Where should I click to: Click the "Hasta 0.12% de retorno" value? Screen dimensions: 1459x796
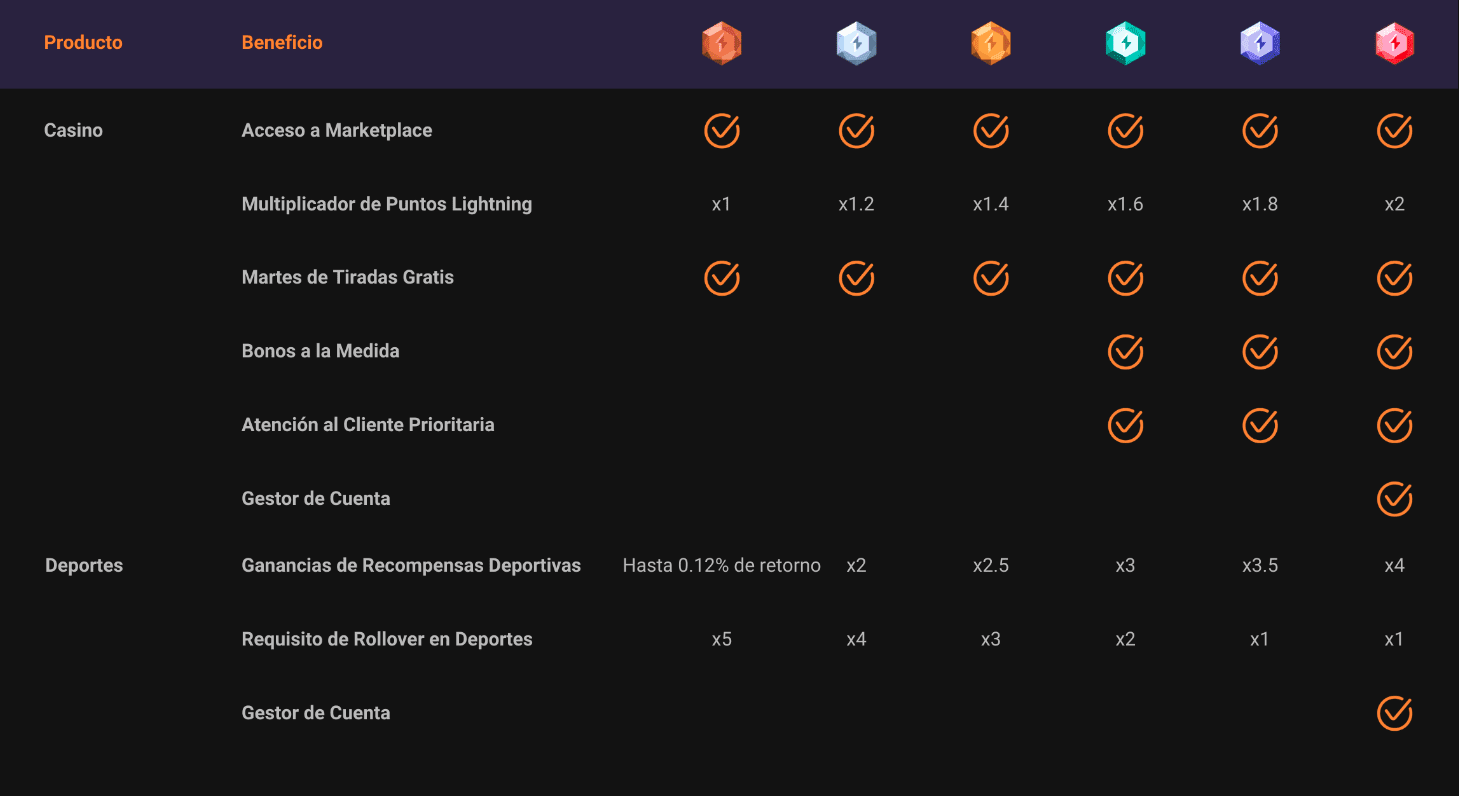[x=721, y=566]
